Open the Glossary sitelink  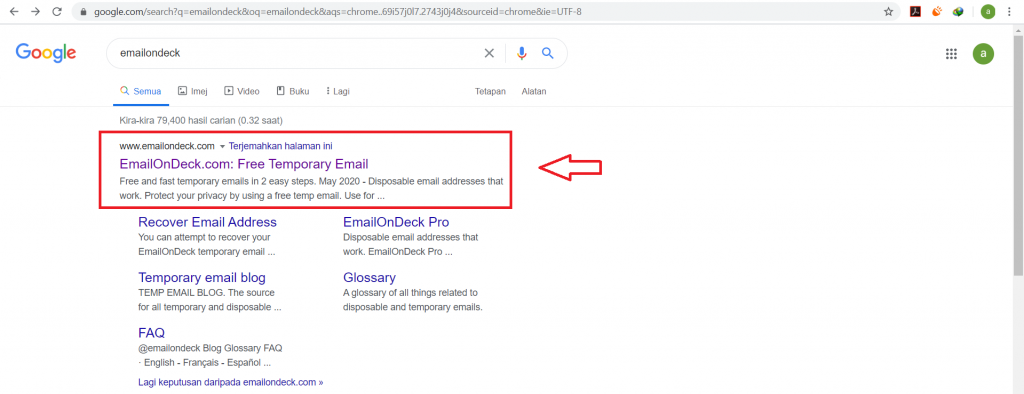pos(370,278)
